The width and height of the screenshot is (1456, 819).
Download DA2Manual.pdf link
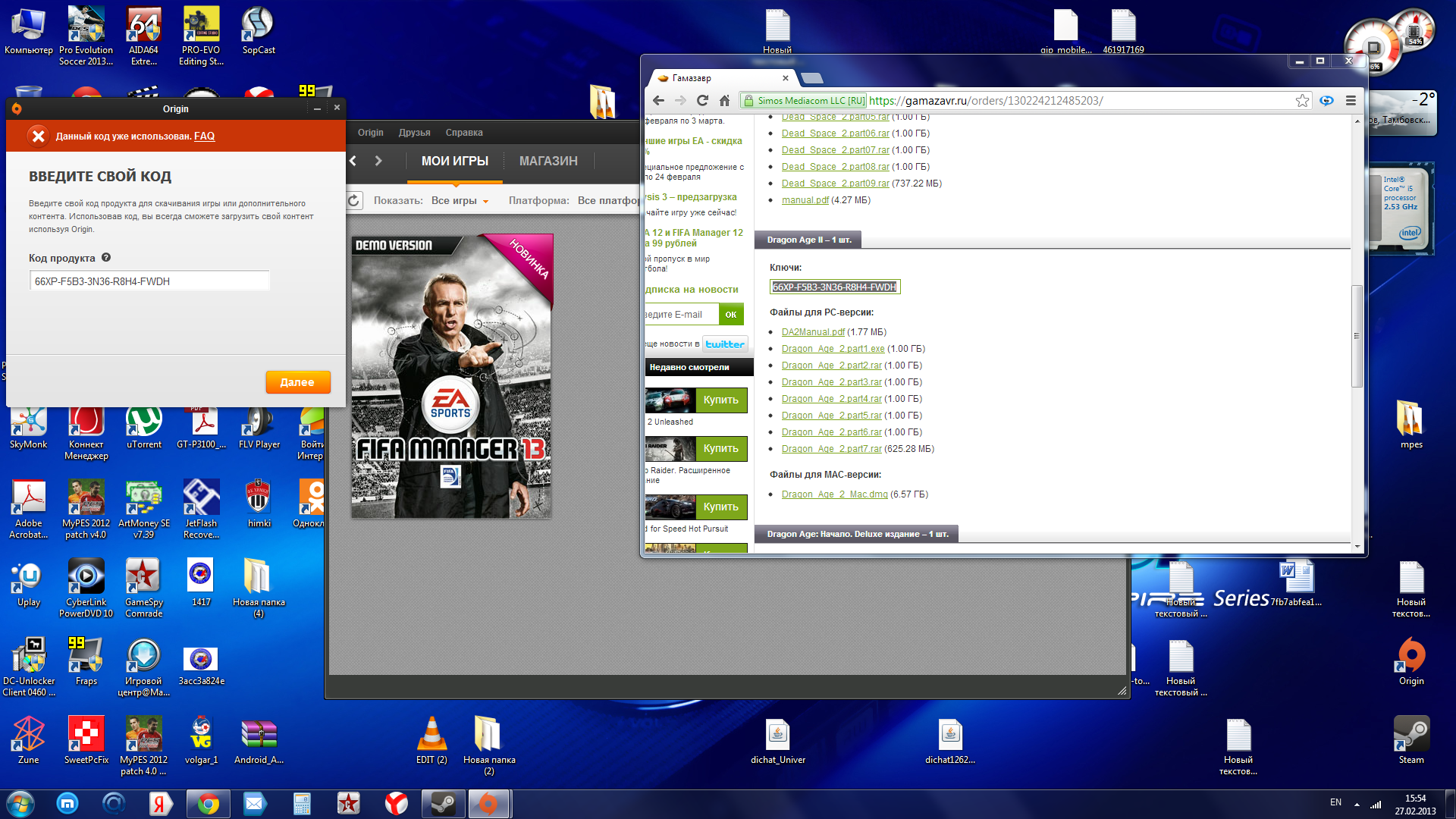813,331
